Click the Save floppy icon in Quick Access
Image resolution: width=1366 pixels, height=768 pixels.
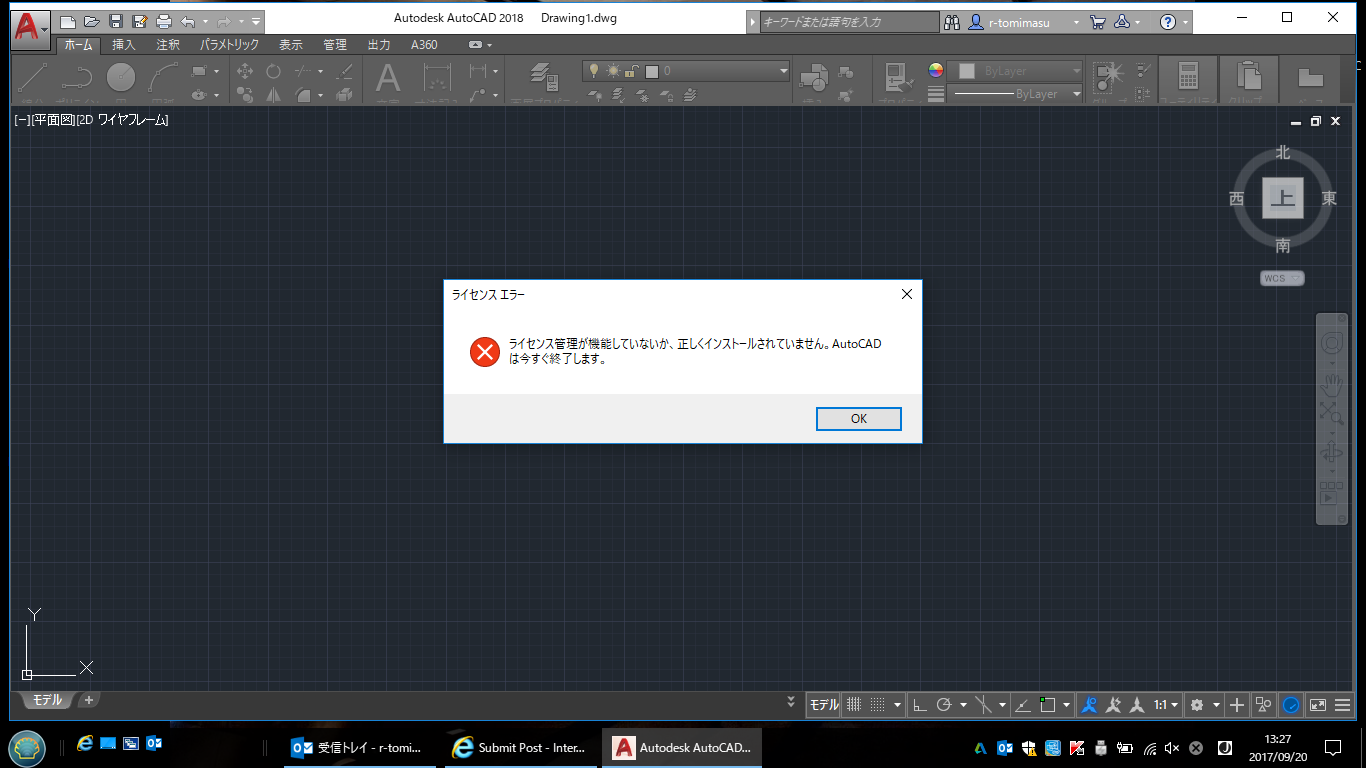point(116,21)
